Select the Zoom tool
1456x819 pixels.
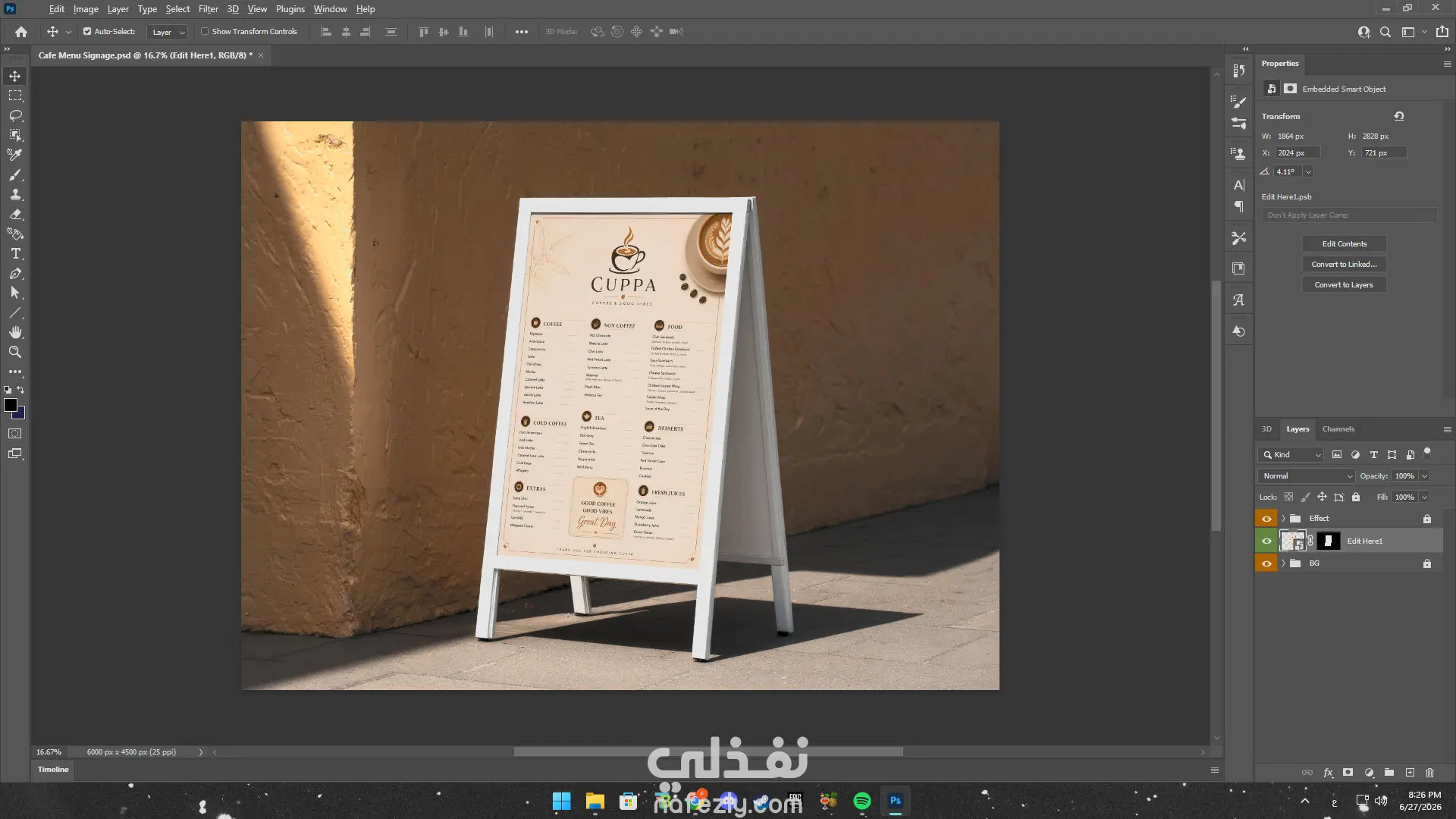coord(15,352)
